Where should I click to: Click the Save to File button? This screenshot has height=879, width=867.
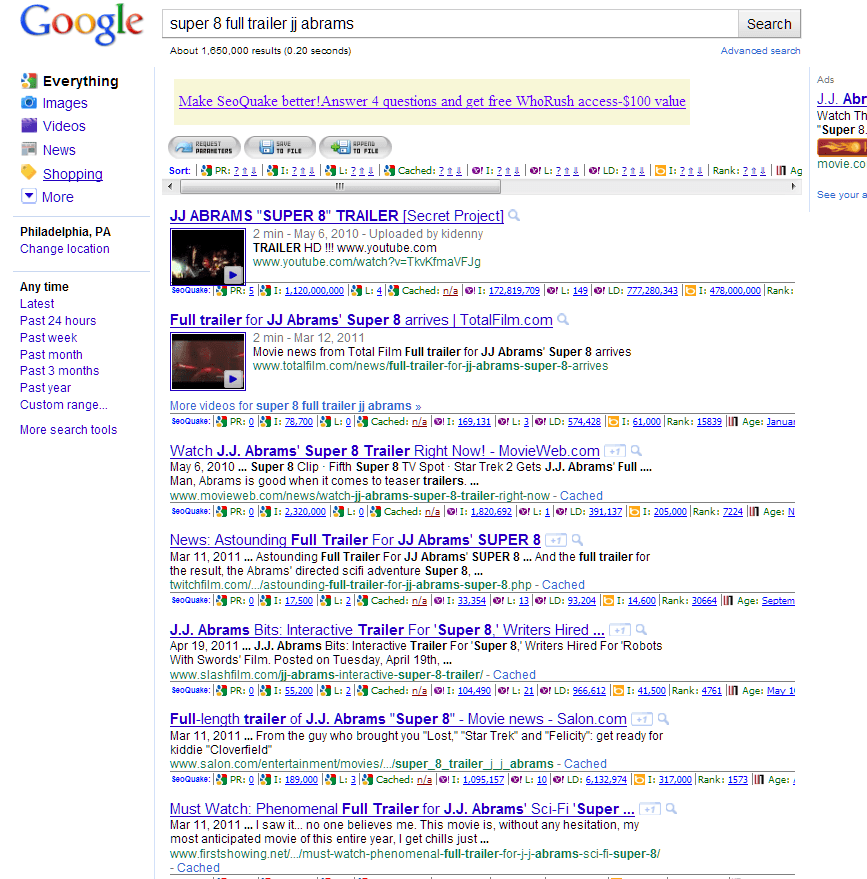[x=279, y=148]
